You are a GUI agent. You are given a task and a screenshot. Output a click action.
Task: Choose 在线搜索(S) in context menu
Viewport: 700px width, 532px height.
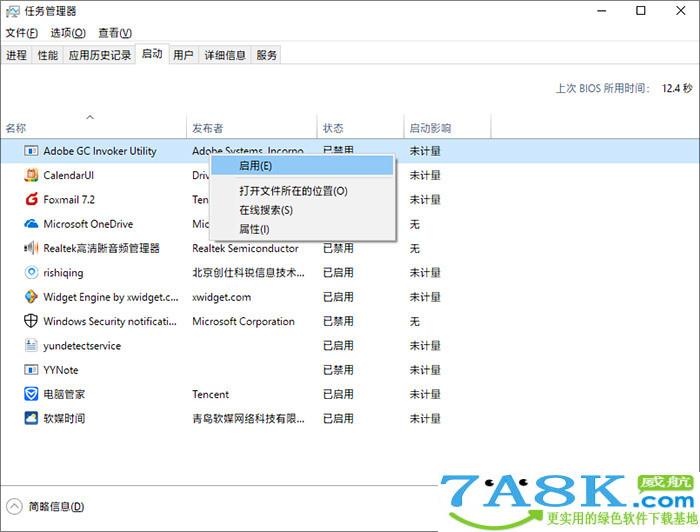tap(302, 210)
